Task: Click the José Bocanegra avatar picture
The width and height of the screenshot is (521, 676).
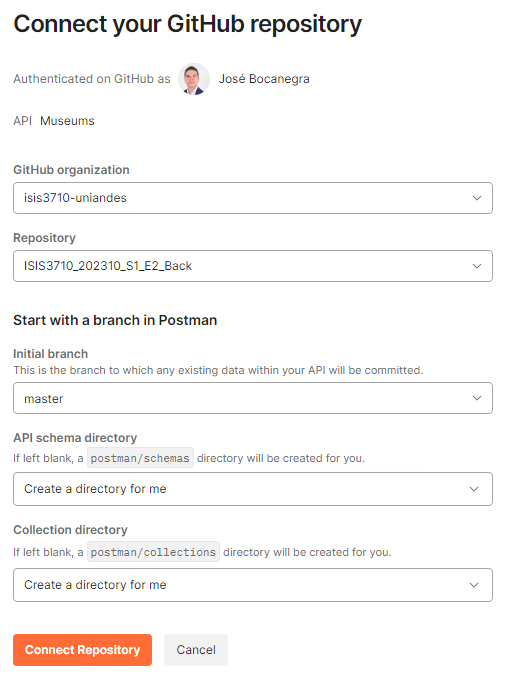Action: [x=194, y=79]
